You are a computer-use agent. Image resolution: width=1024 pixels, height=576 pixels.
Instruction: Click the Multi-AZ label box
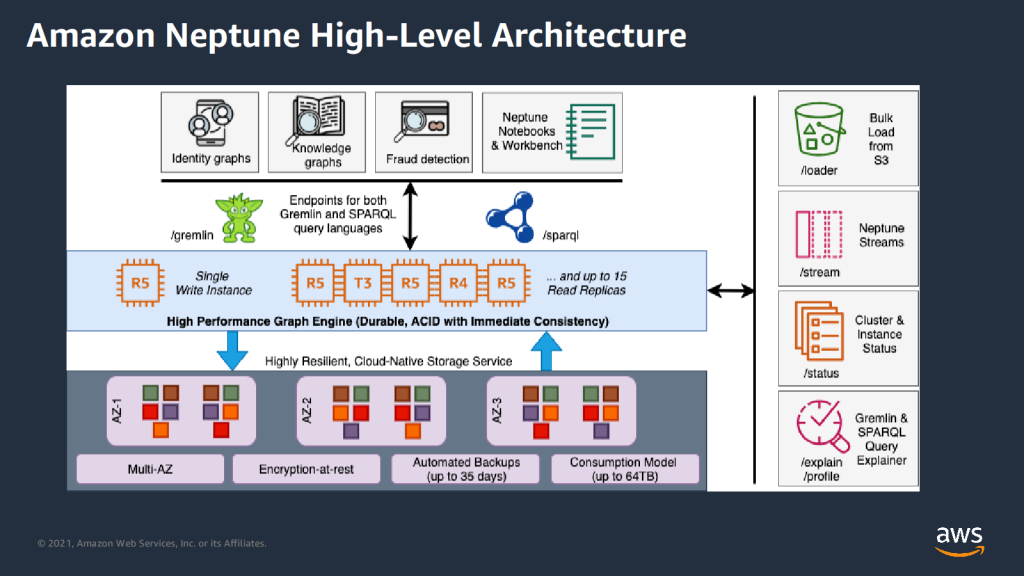click(150, 469)
